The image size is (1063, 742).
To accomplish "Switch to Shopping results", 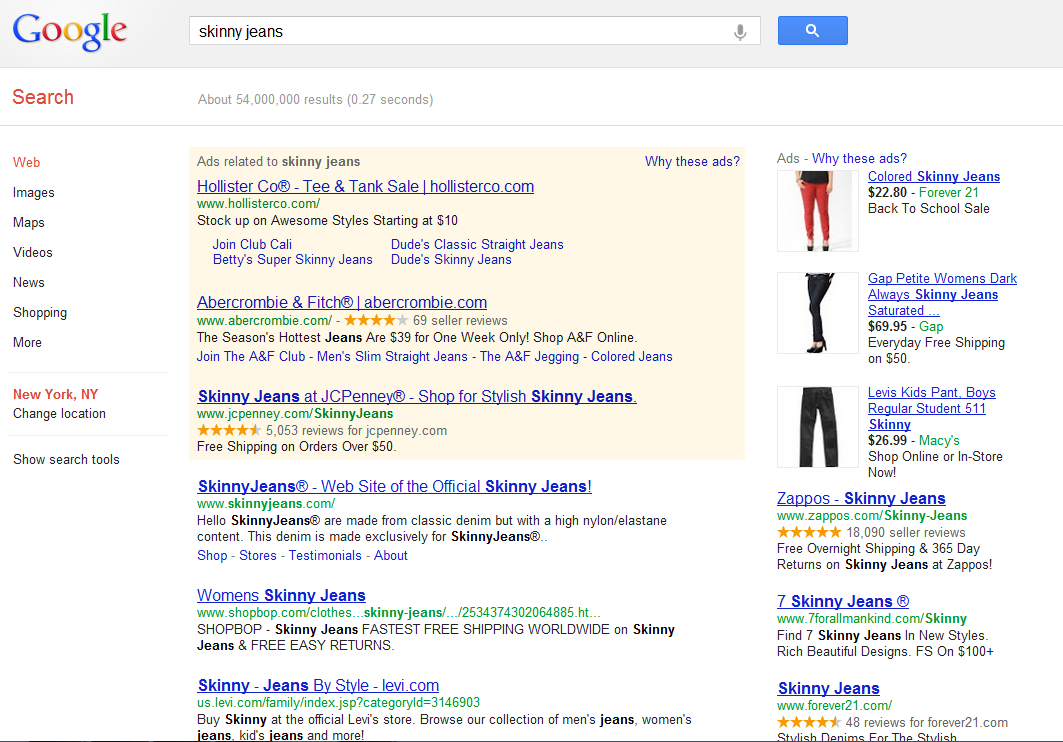I will click(40, 312).
